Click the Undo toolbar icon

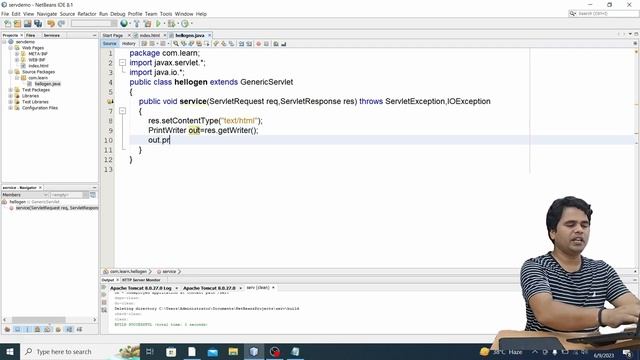(51, 24)
